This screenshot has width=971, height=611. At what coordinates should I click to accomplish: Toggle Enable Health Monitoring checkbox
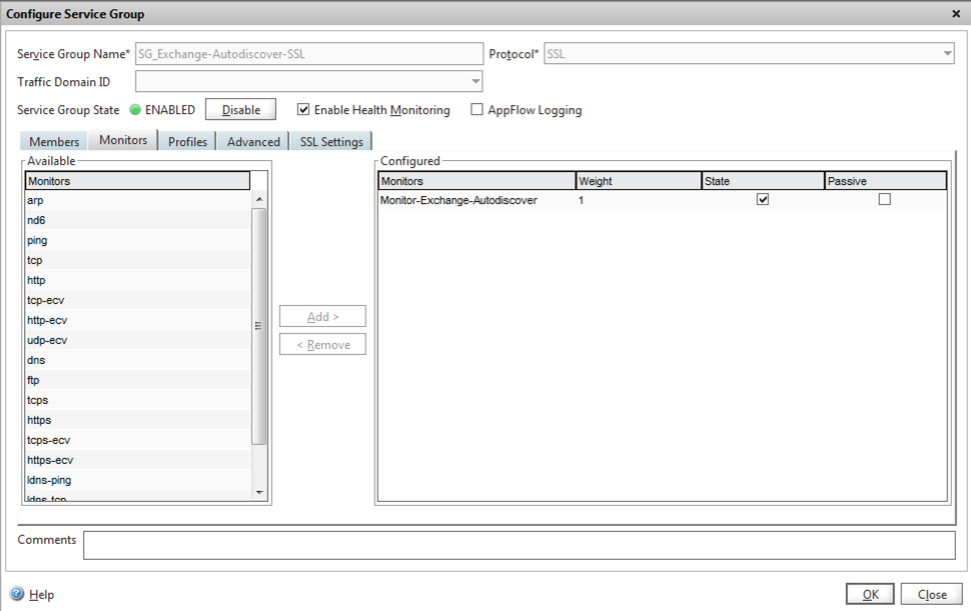point(304,110)
